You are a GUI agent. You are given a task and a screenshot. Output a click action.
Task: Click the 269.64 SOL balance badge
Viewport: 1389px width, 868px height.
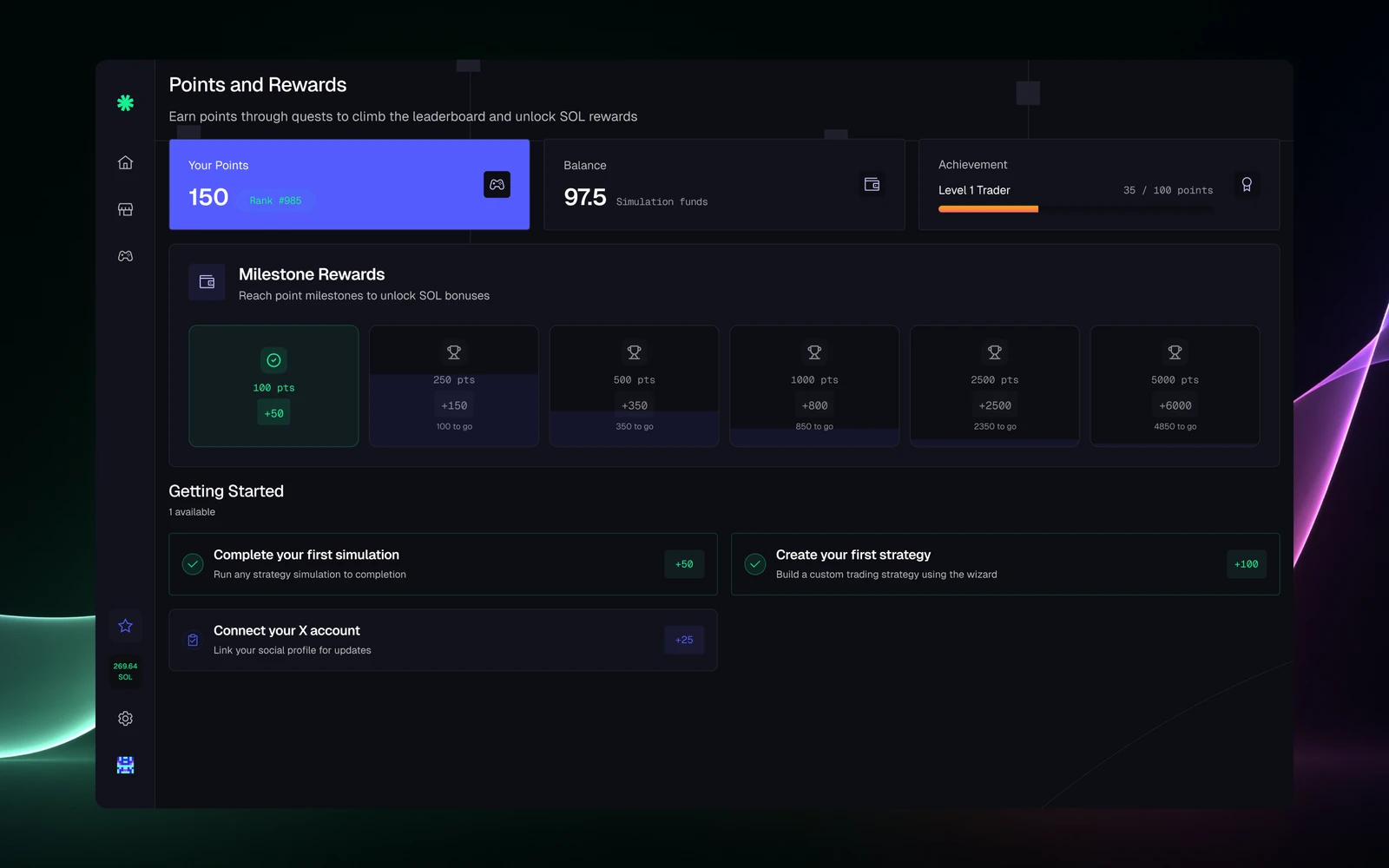(x=125, y=672)
